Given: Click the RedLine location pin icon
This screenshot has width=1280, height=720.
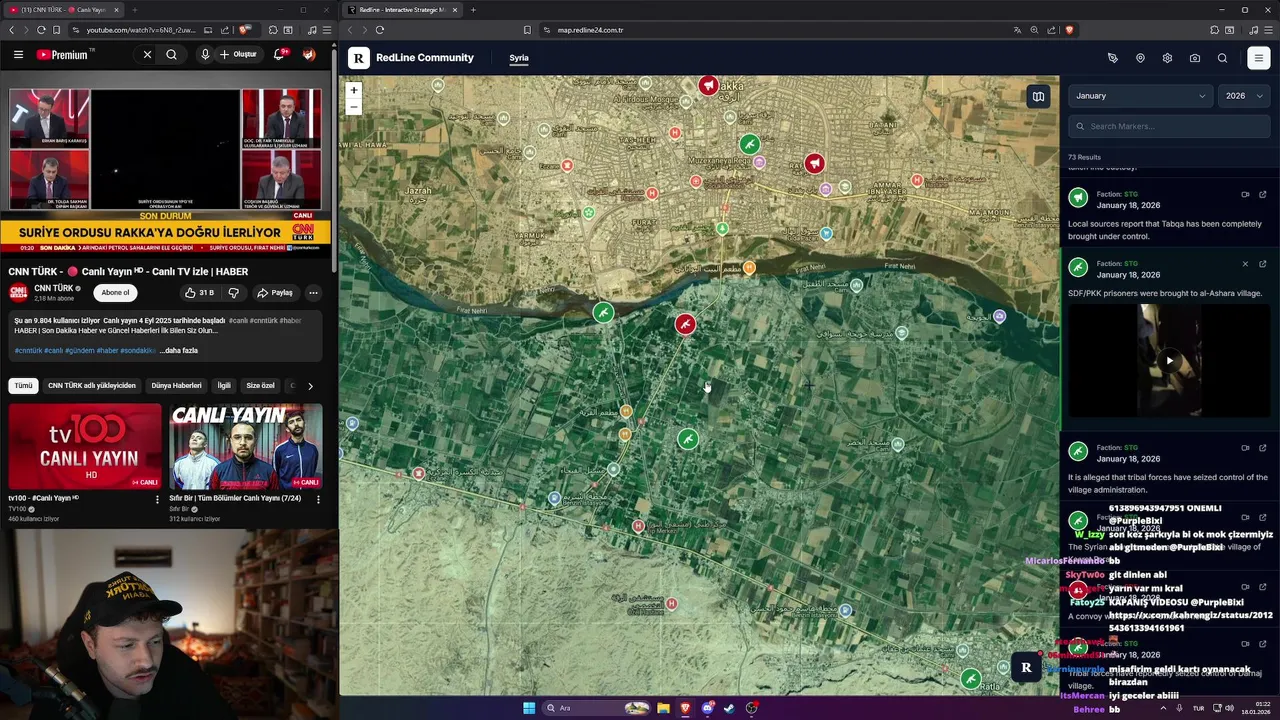Looking at the screenshot, I should coord(1140,58).
